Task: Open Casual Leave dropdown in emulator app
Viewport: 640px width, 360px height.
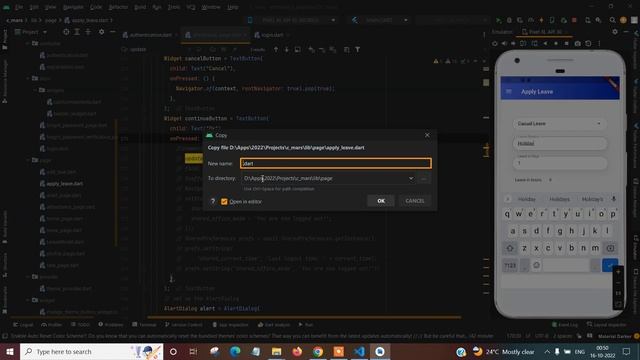Action: [559, 124]
